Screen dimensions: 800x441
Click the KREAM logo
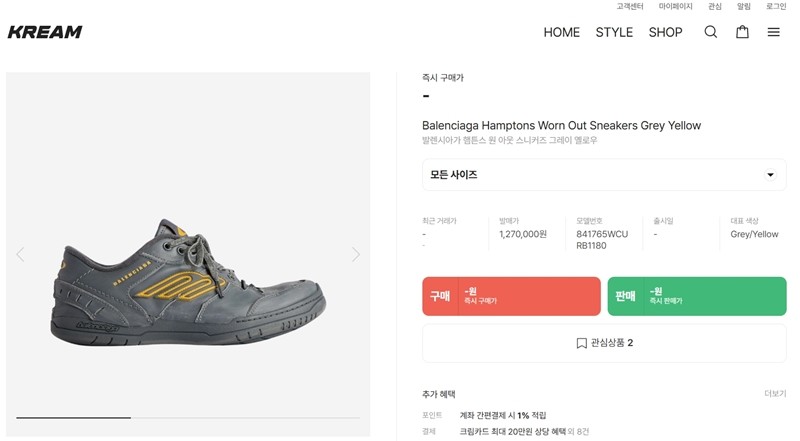point(45,32)
